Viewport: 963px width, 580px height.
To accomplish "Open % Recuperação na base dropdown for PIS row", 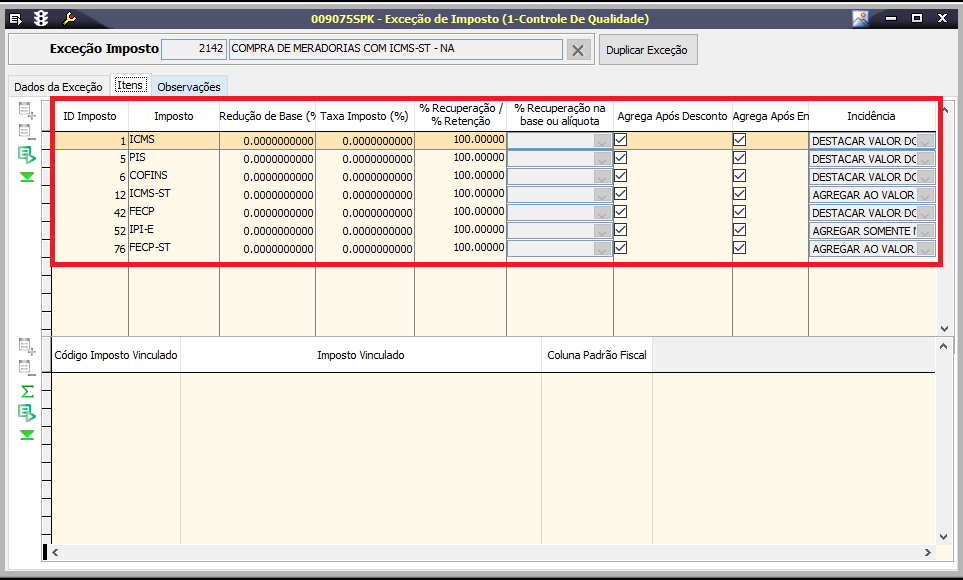I will pyautogui.click(x=601, y=159).
